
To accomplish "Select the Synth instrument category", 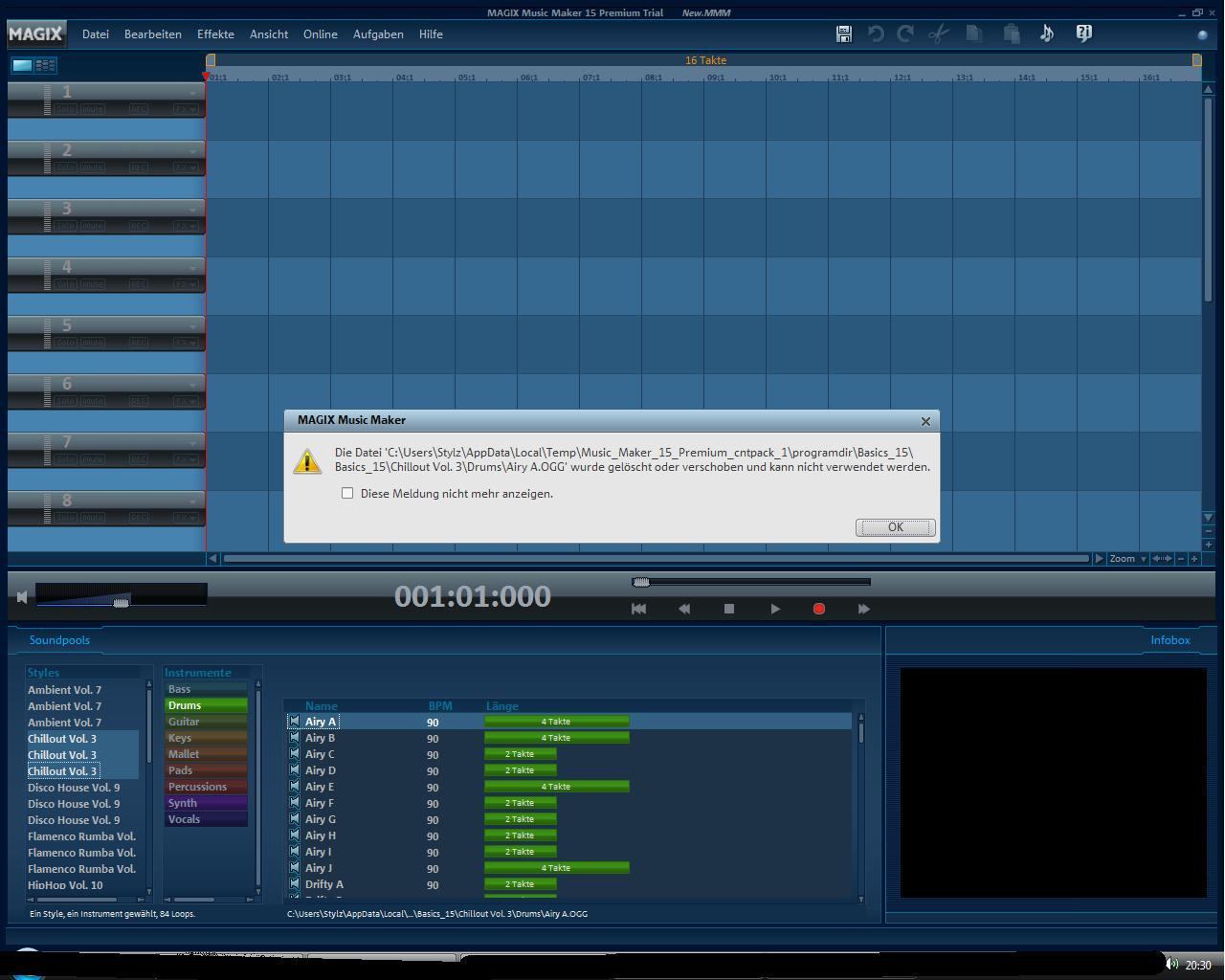I will [206, 803].
